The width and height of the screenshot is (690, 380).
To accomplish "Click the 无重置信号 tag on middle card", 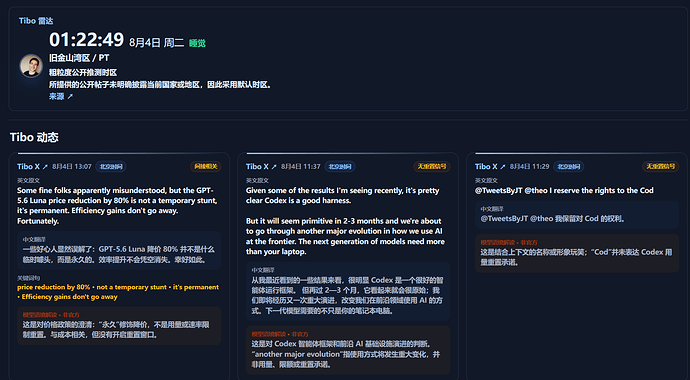I will coord(432,167).
